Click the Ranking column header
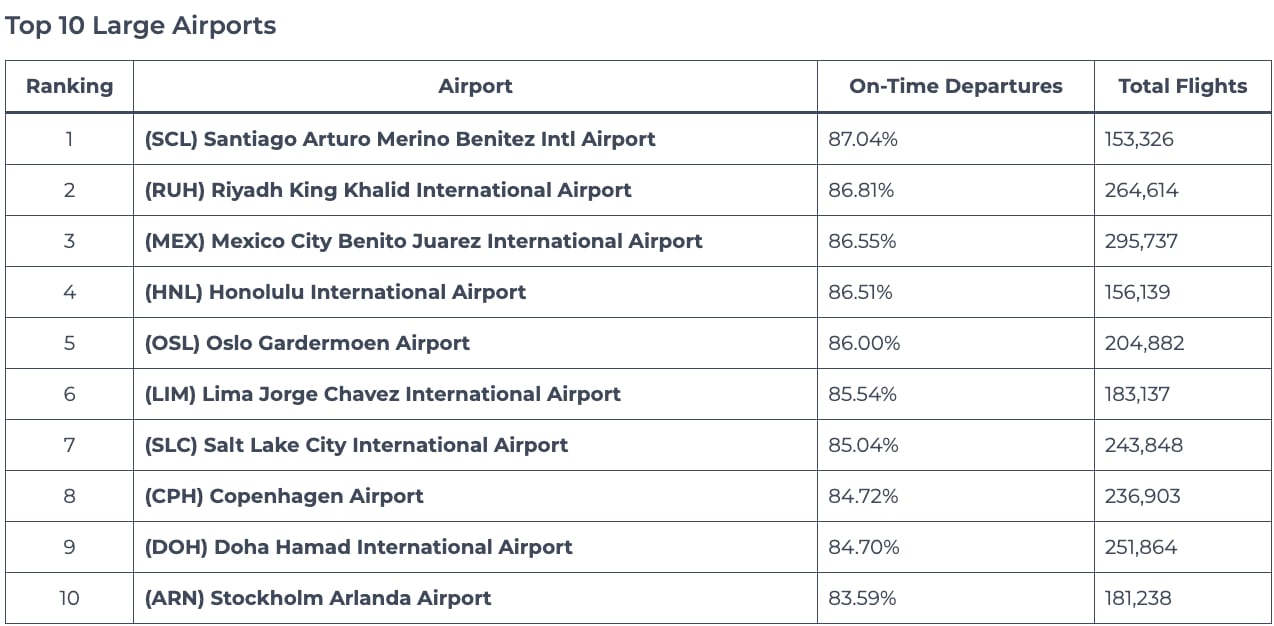Viewport: 1274px width, 626px height. coord(69,86)
